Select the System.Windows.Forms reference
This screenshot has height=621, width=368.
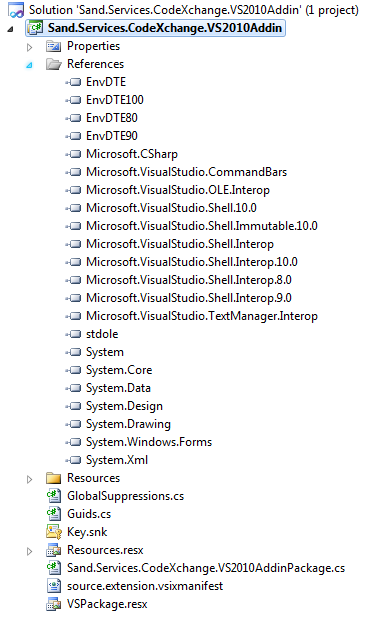149,442
